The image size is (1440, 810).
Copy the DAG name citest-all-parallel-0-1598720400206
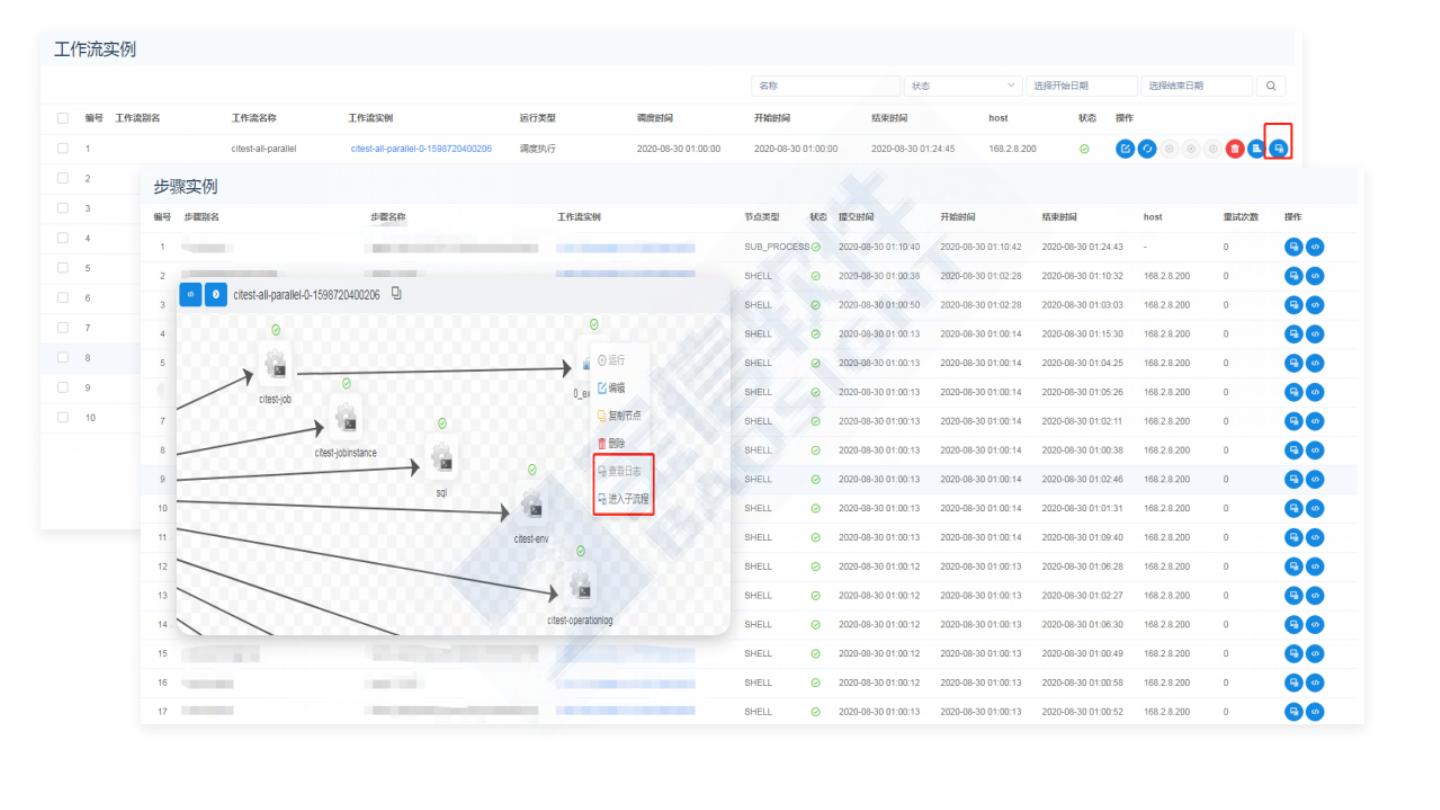point(397,293)
